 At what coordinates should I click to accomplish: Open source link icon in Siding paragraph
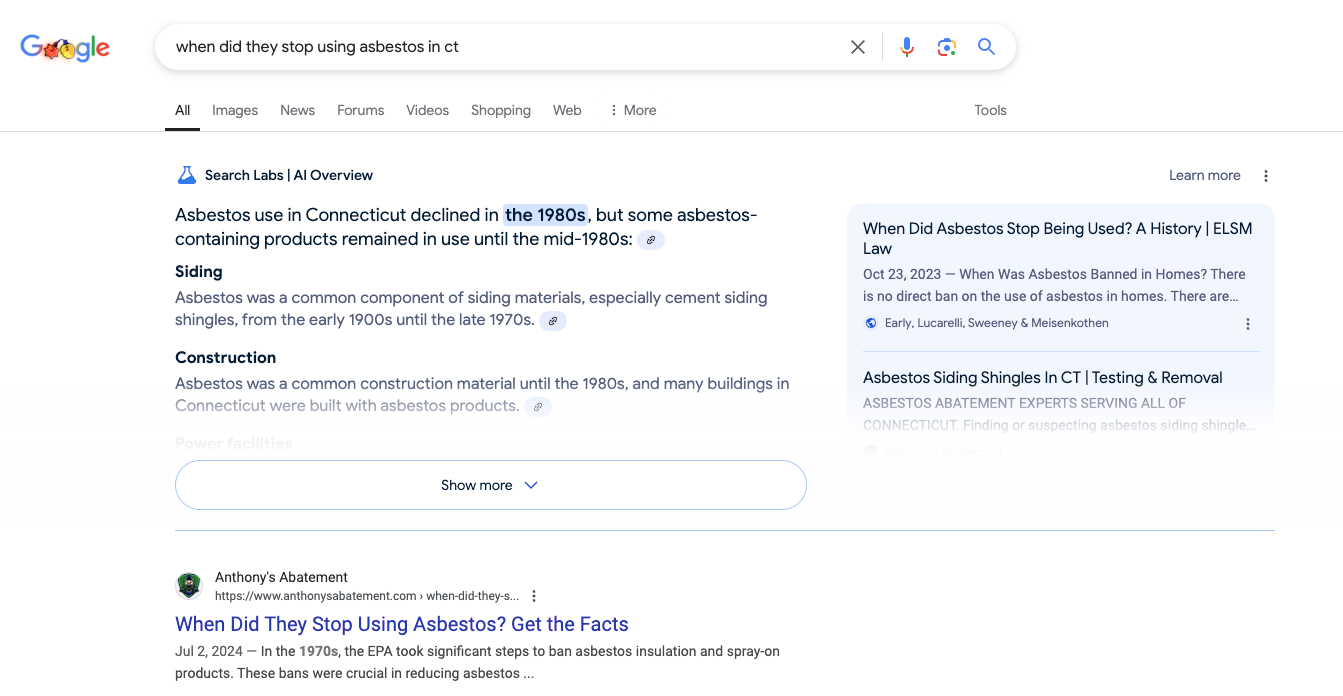553,321
